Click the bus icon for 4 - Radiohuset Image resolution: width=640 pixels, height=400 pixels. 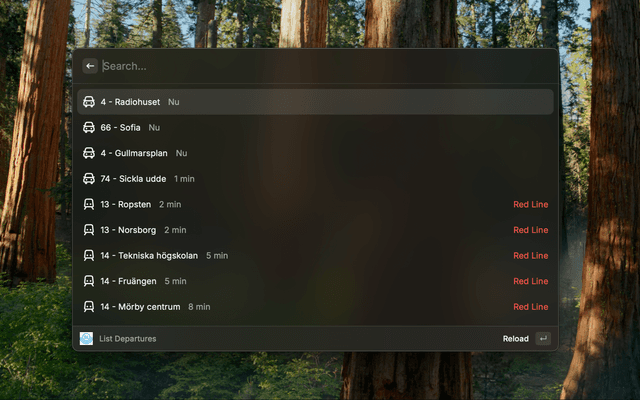[x=89, y=102]
